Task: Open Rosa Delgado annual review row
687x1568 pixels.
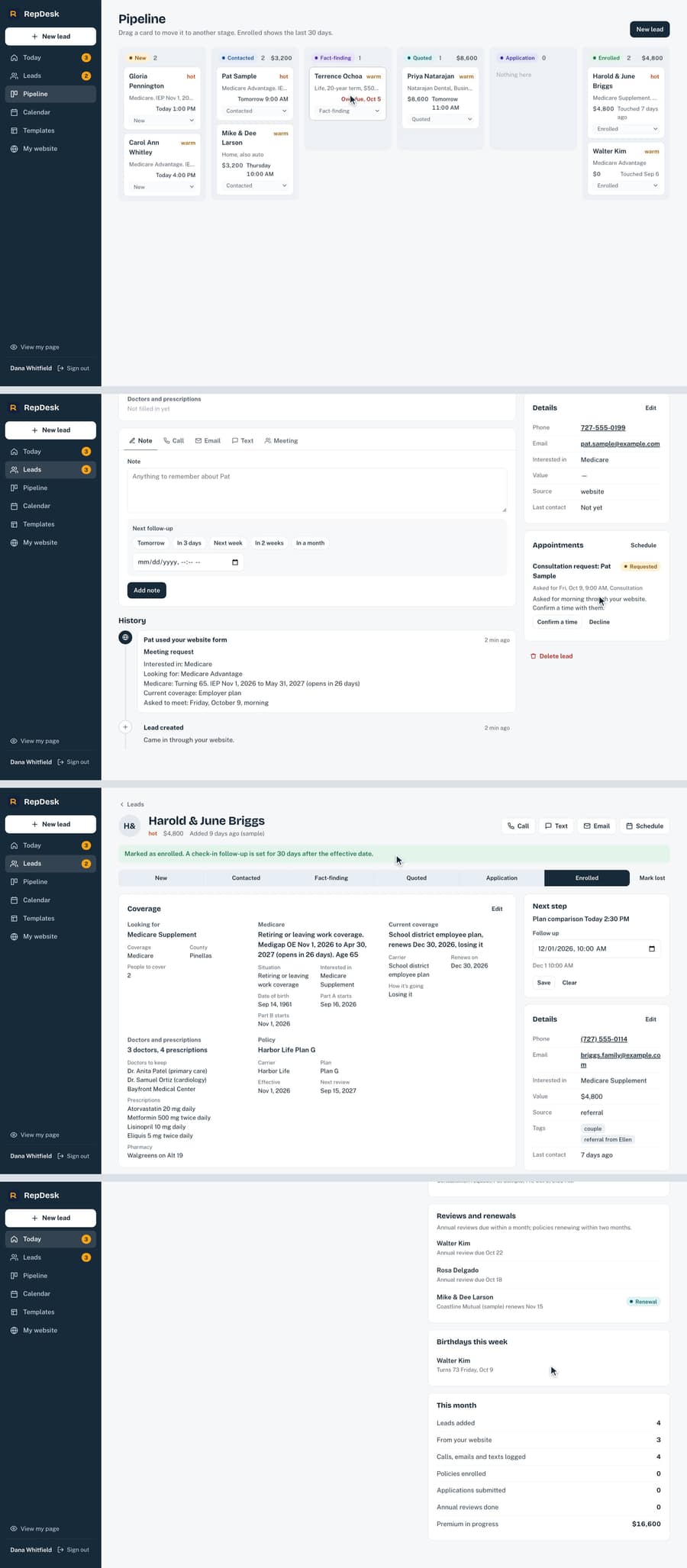Action: (x=548, y=1275)
